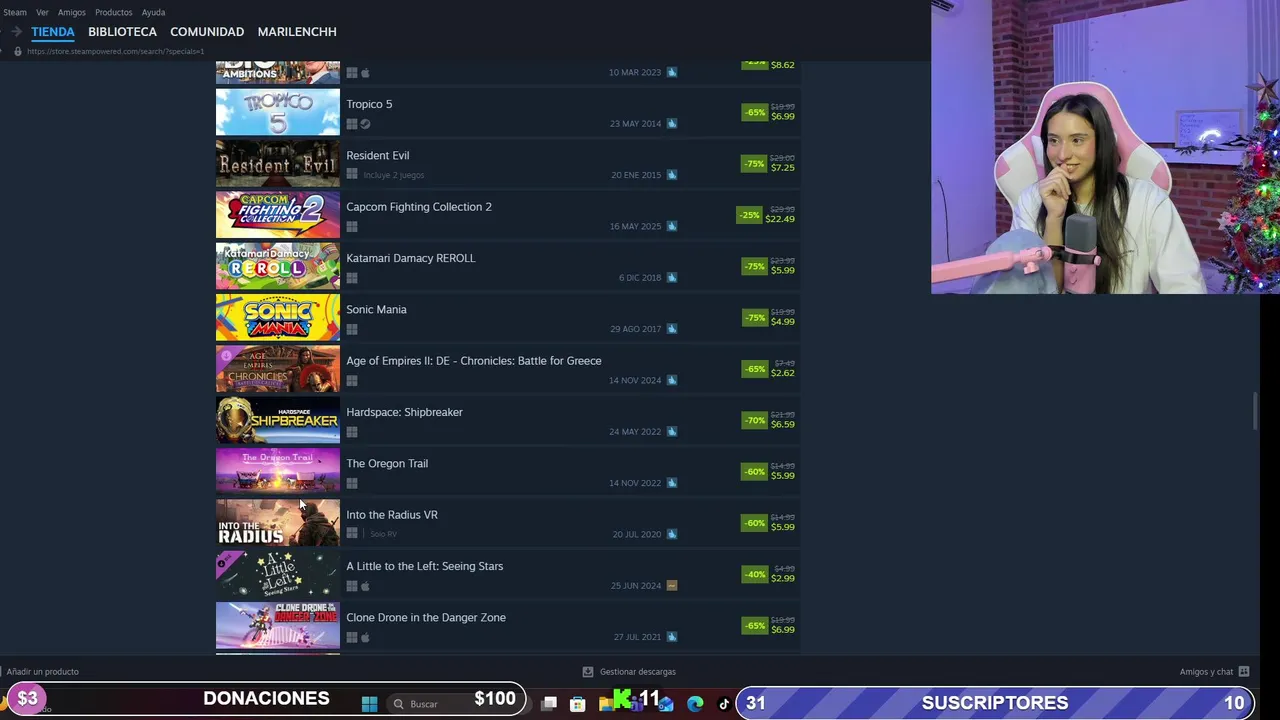Open Hardspace: Shipbreaker thumbnail

[x=278, y=420]
